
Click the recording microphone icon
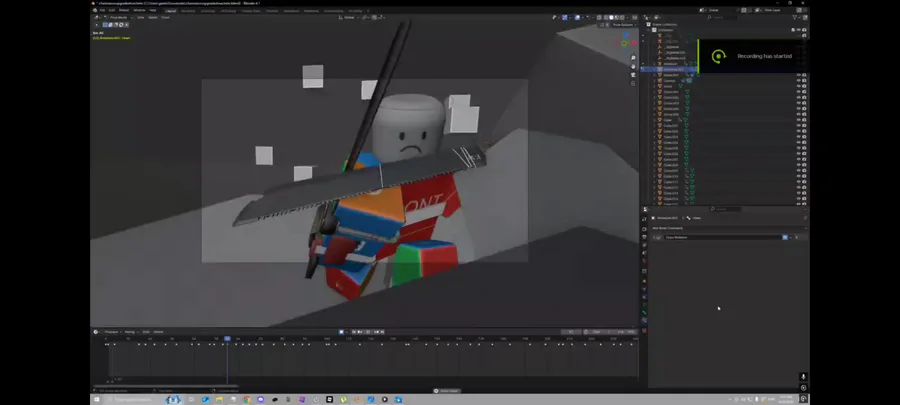pyautogui.click(x=803, y=377)
